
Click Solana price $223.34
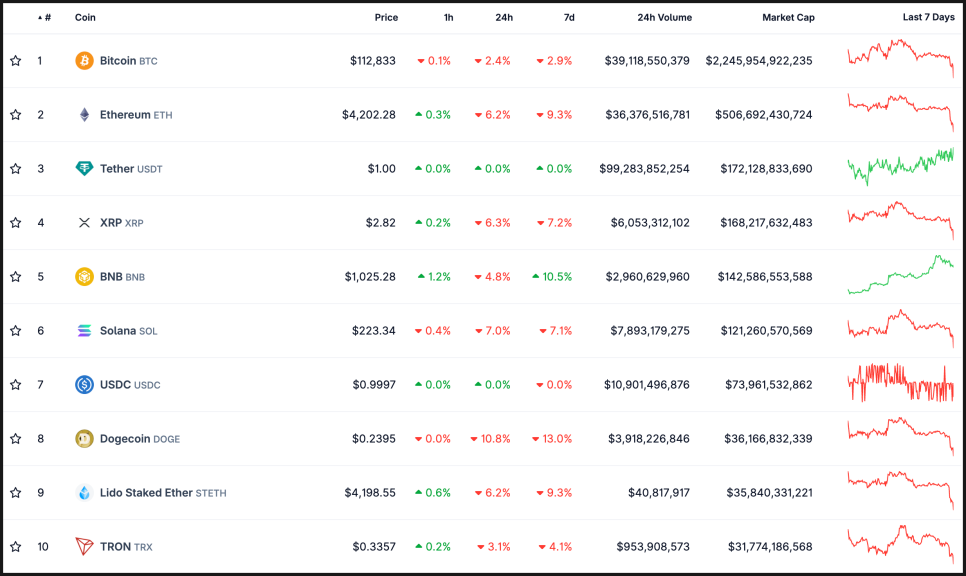[x=374, y=331]
